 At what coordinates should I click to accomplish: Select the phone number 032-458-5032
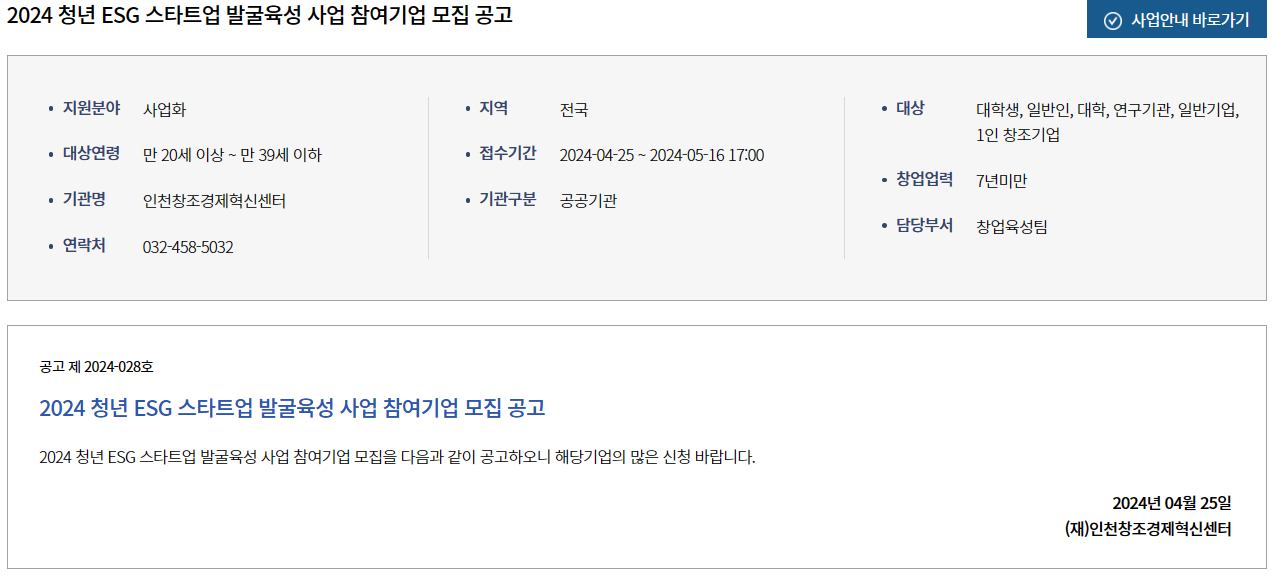pos(188,247)
